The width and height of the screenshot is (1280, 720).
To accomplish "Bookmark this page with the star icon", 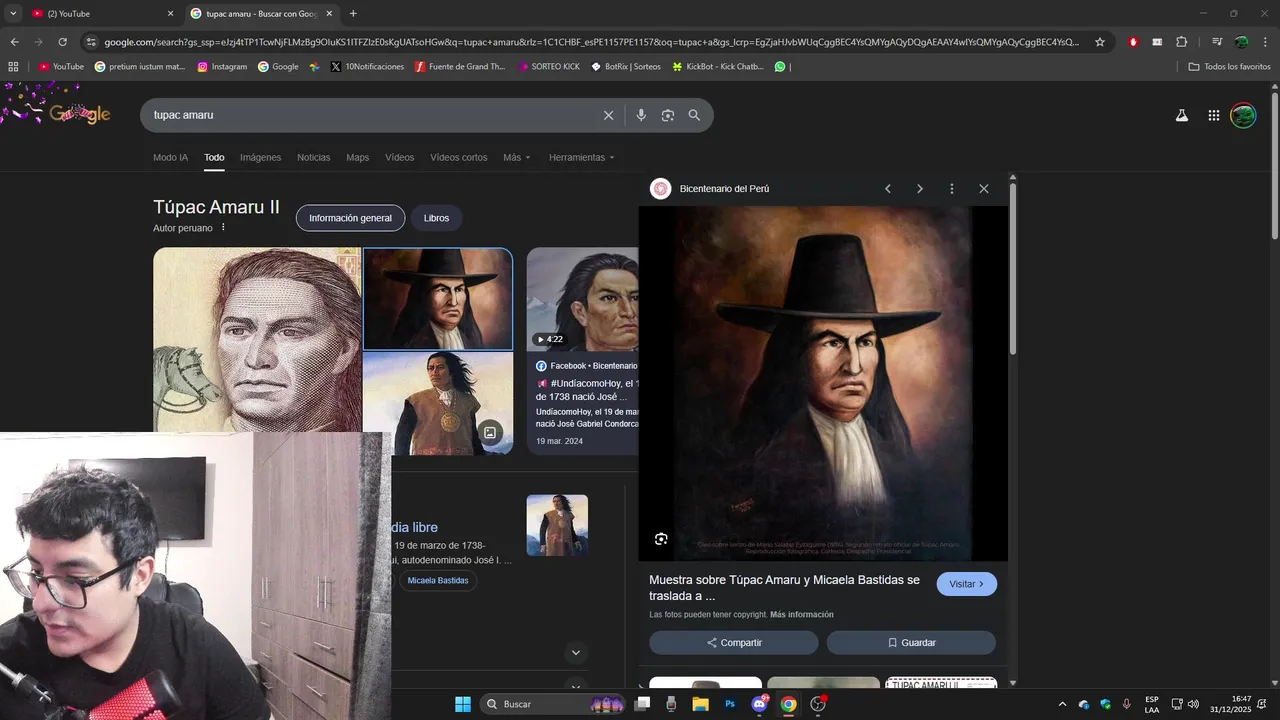I will pos(1100,42).
